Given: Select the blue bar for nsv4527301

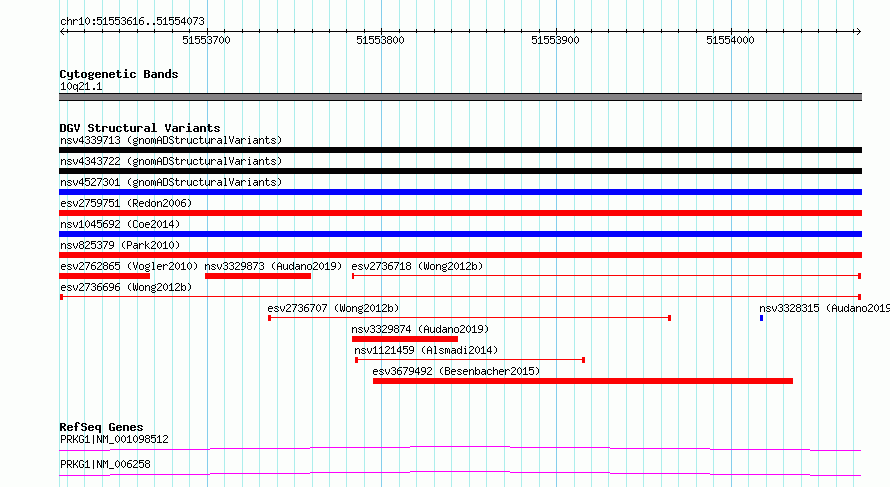Looking at the screenshot, I should [460, 192].
